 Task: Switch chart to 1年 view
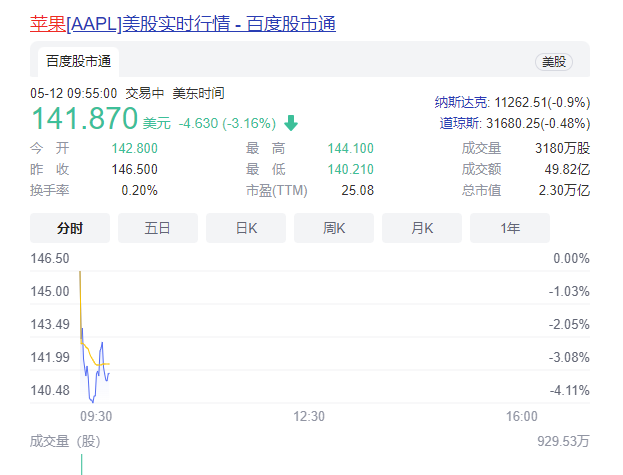510,228
